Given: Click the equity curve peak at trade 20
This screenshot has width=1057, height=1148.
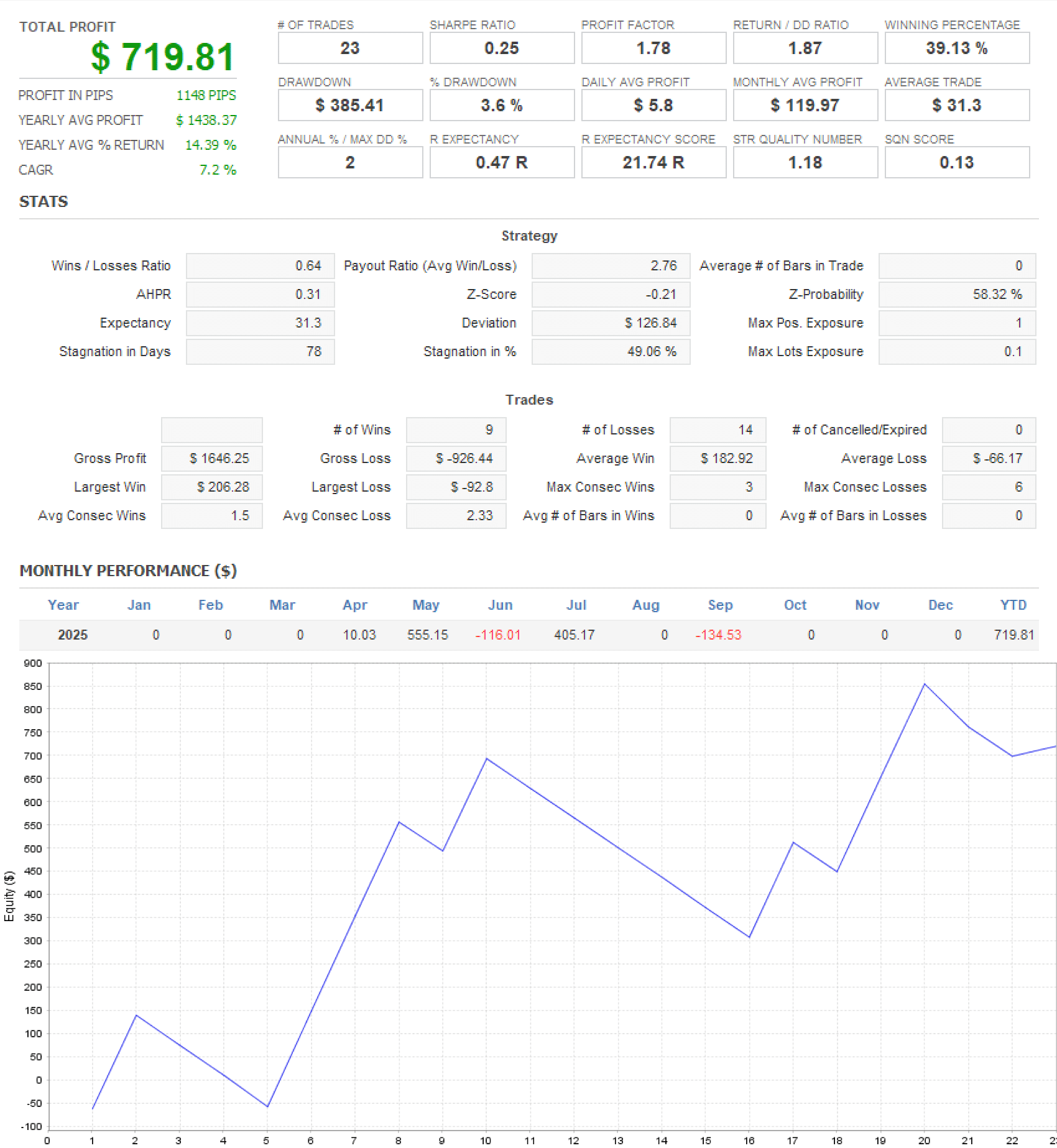Looking at the screenshot, I should (x=925, y=684).
